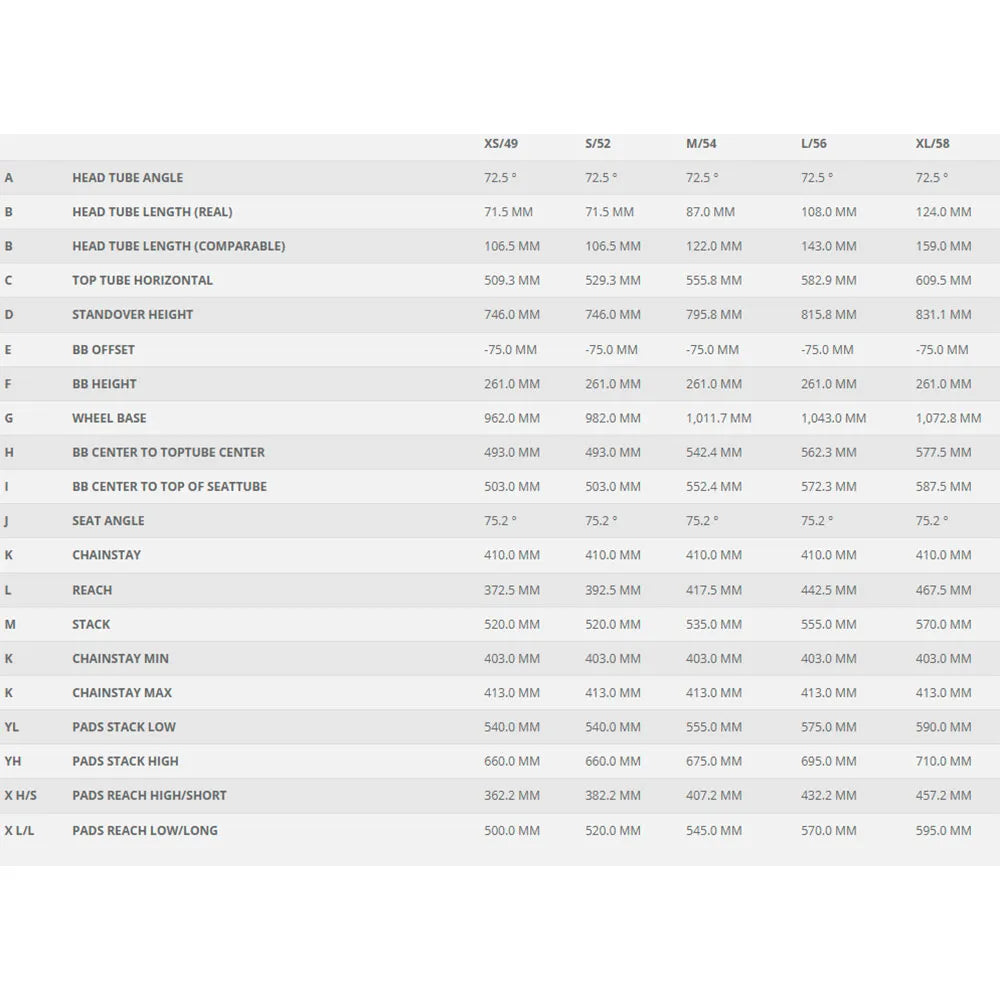This screenshot has width=1000, height=1000.
Task: Click the XS/49 size column header
Action: click(501, 143)
